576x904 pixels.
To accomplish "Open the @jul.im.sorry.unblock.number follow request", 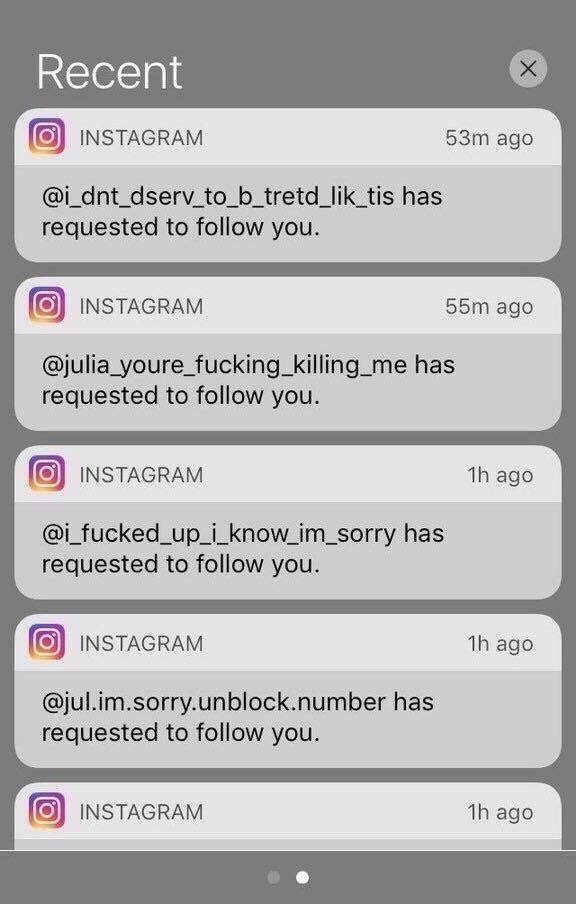I will click(288, 690).
